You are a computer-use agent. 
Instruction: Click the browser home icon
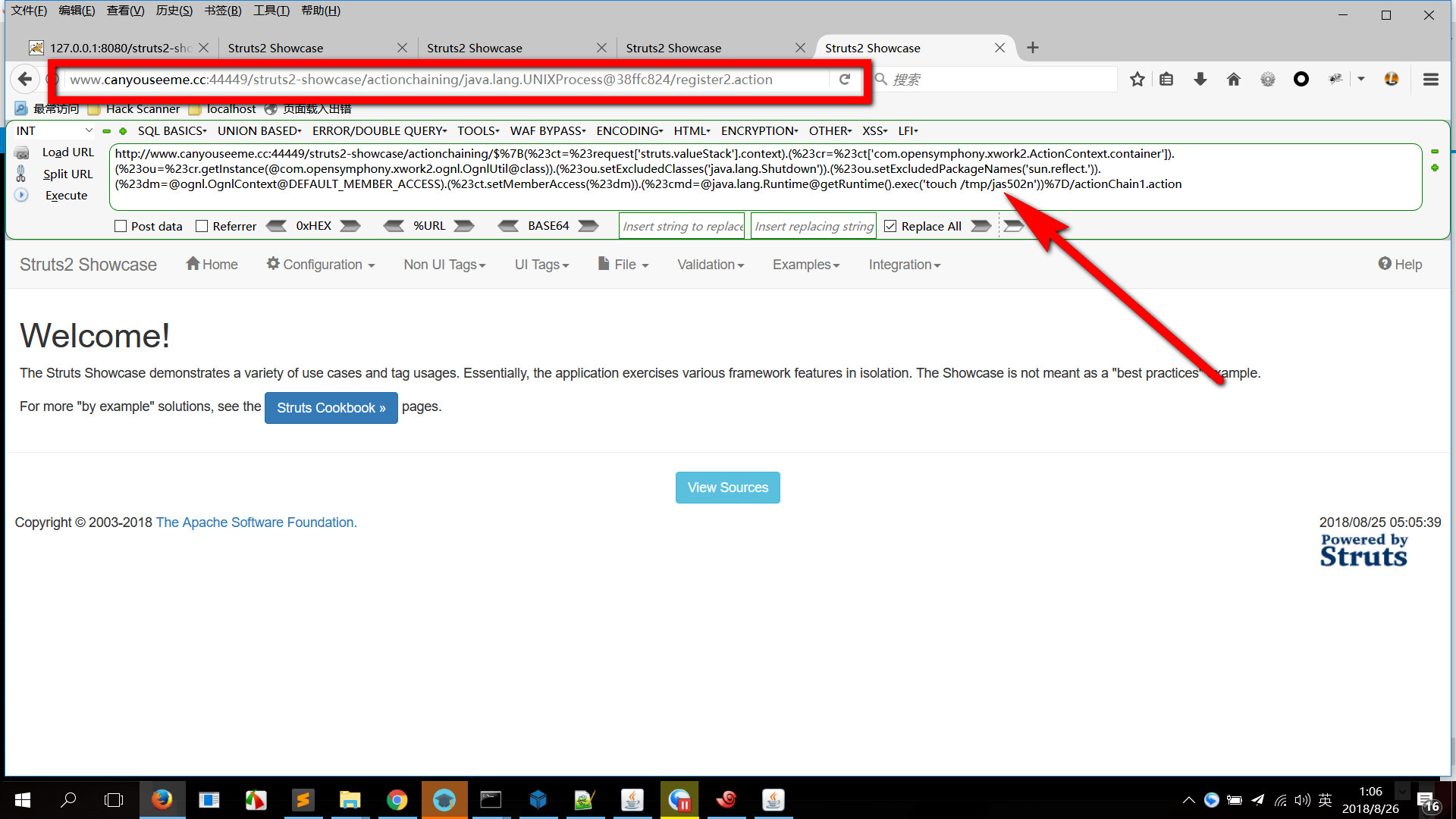pyautogui.click(x=1233, y=80)
